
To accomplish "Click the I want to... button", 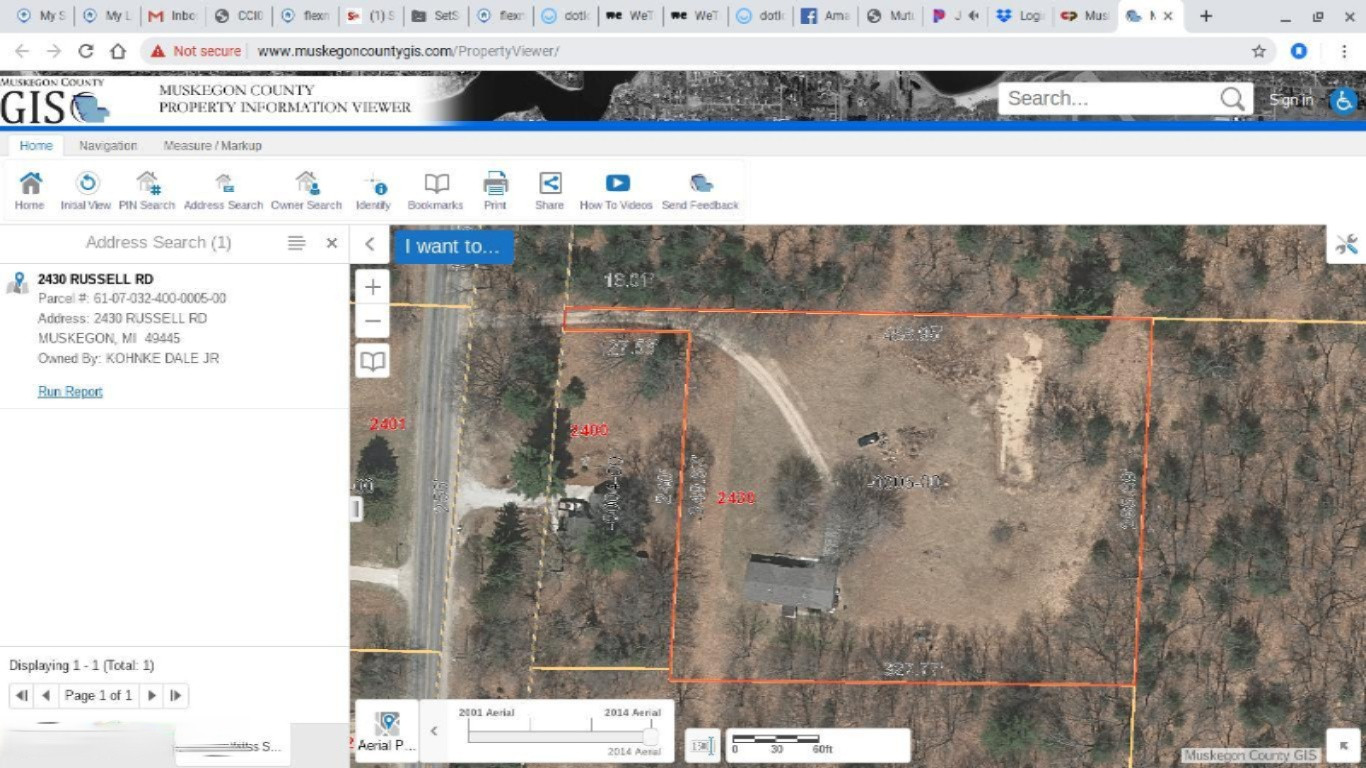I will 453,246.
